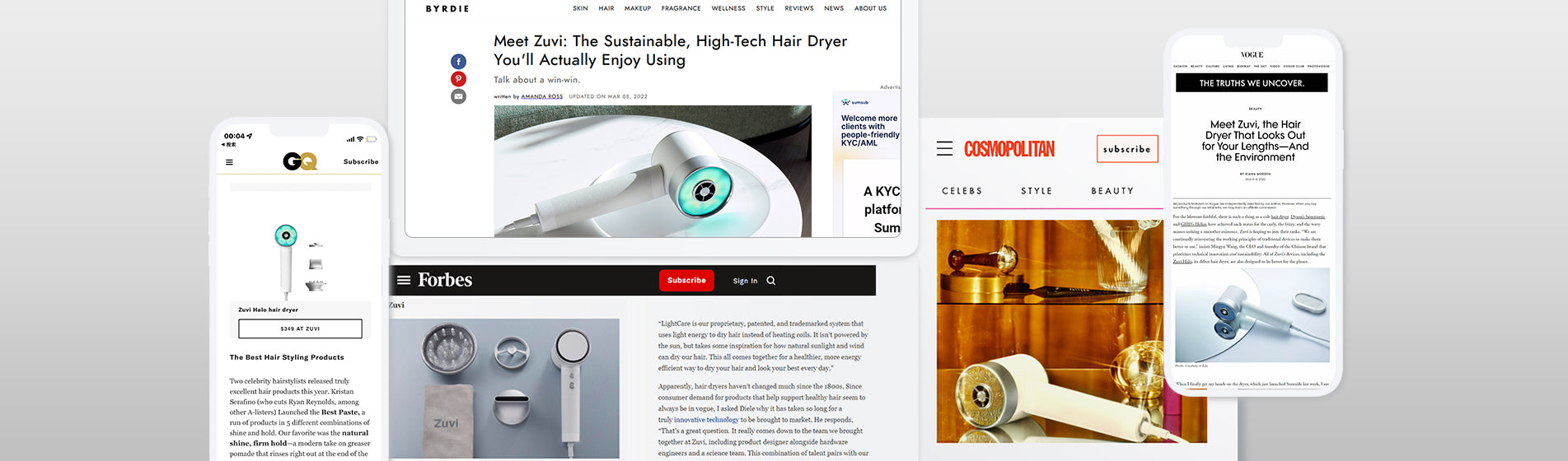Click the Cosmopolitan logo
Screen dimensions: 1568x461
[x=1009, y=149]
